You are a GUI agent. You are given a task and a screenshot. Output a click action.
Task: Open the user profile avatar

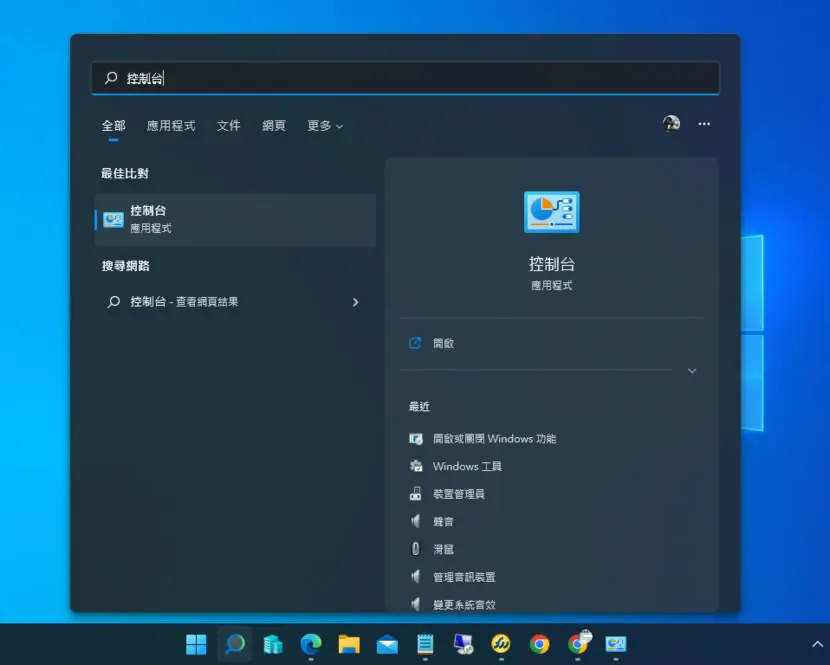(x=671, y=124)
